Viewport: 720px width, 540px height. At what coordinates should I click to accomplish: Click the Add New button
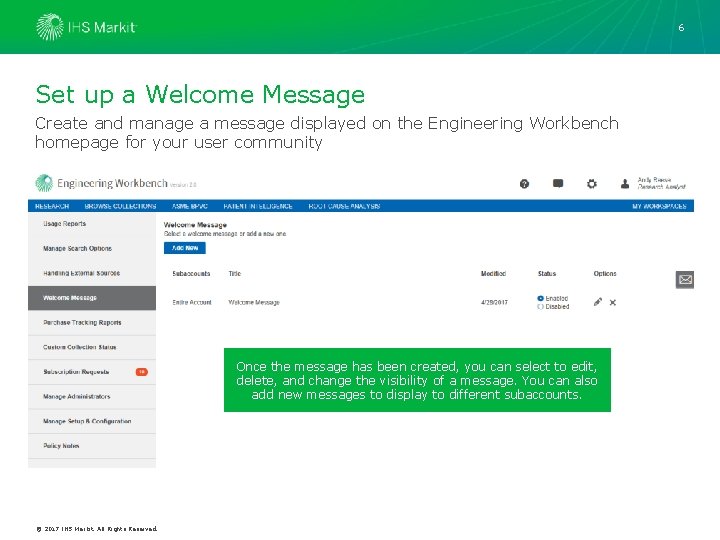point(185,248)
